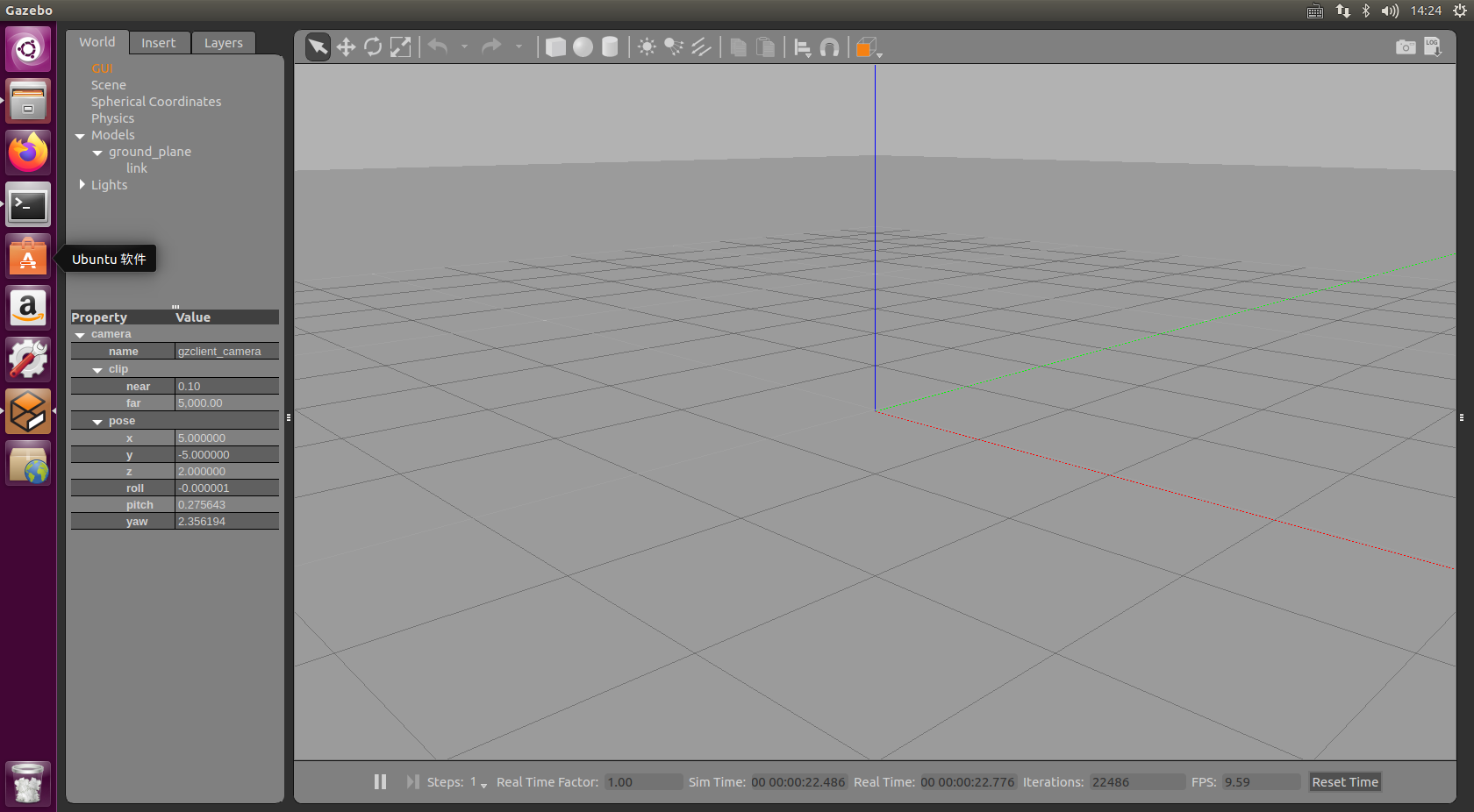Click pose y value -5.000000

pyautogui.click(x=226, y=455)
